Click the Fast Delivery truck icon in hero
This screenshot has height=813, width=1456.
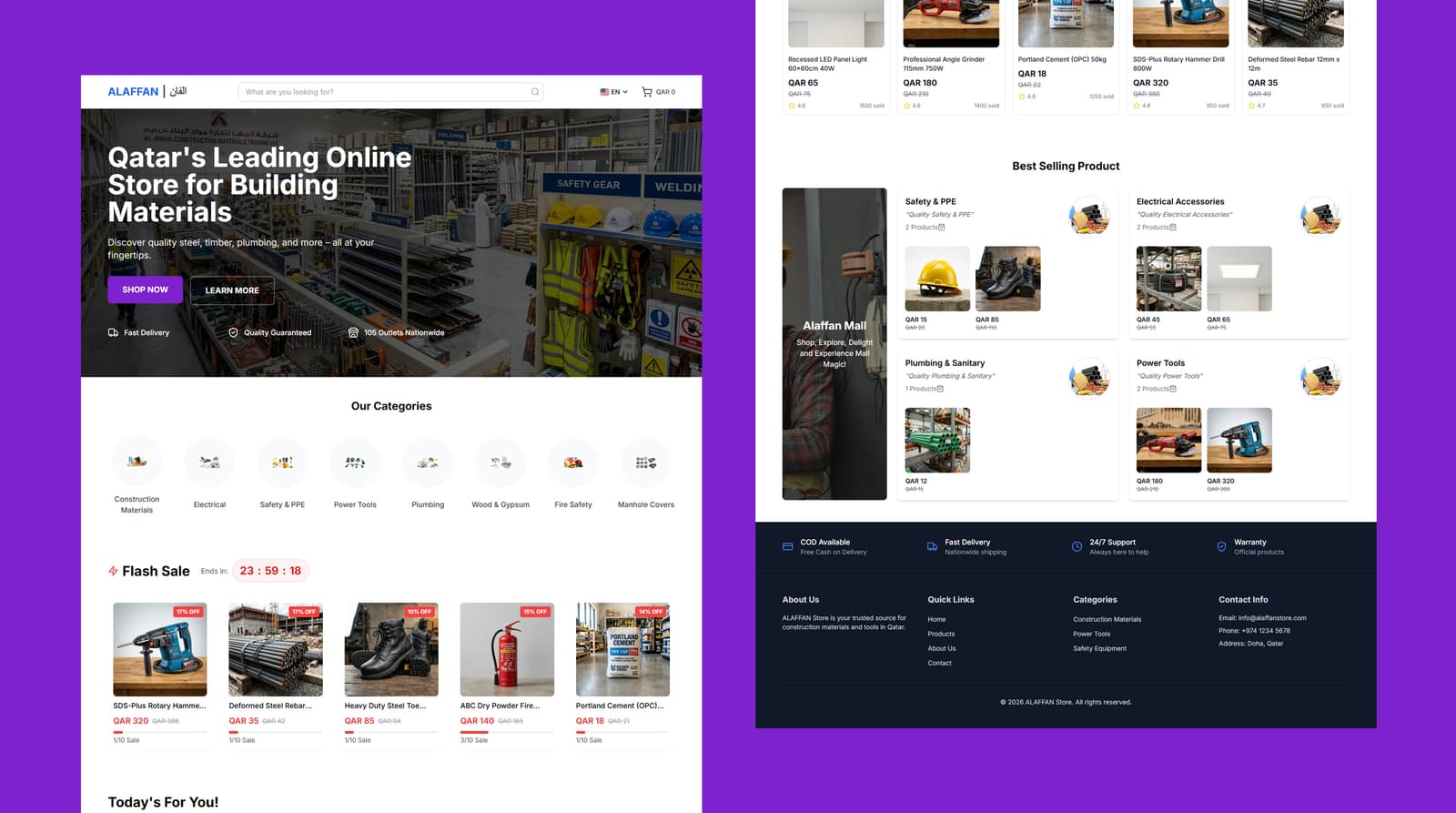(113, 332)
